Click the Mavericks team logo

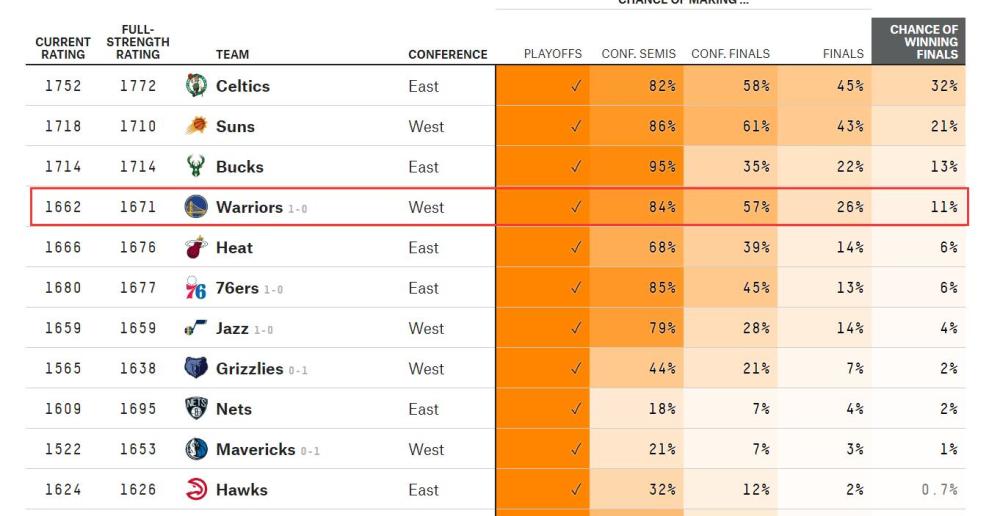pyautogui.click(x=196, y=450)
